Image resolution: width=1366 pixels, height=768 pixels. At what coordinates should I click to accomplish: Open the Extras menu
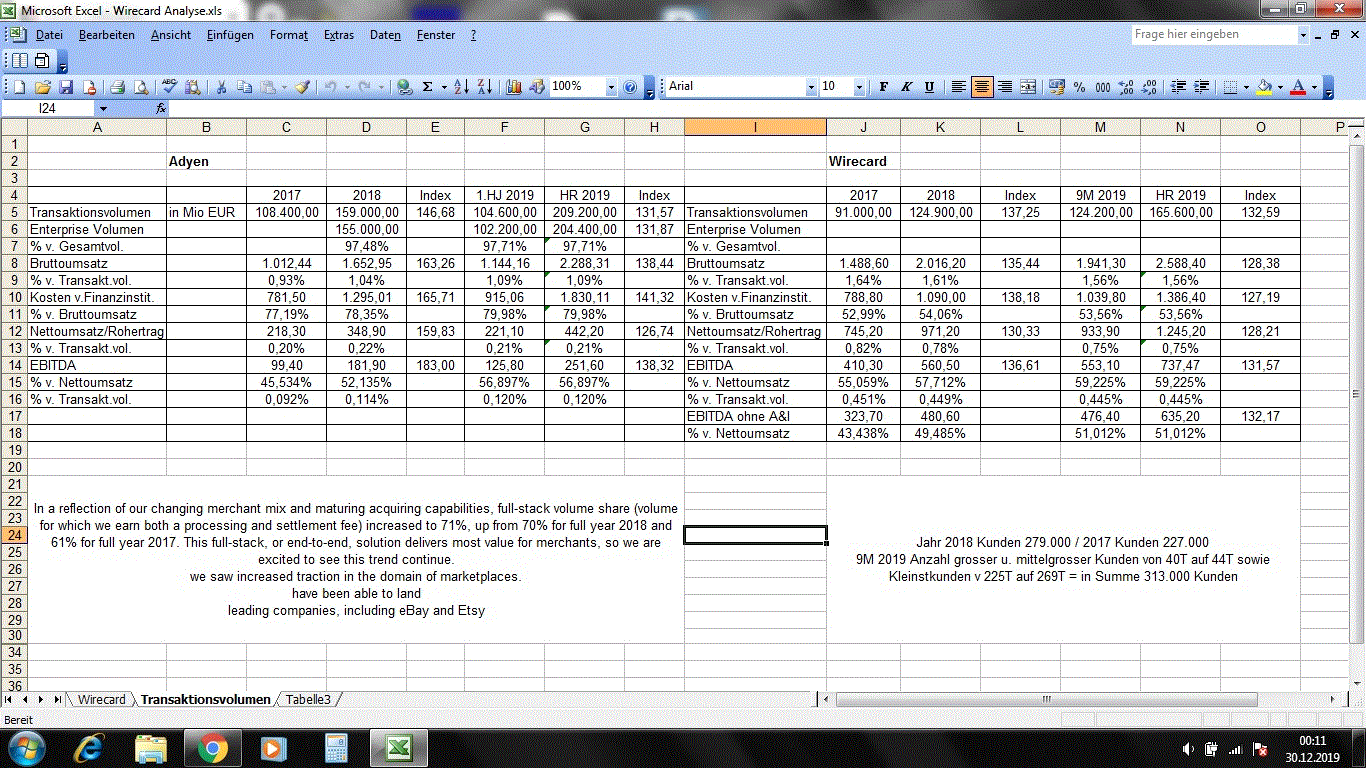[x=339, y=35]
